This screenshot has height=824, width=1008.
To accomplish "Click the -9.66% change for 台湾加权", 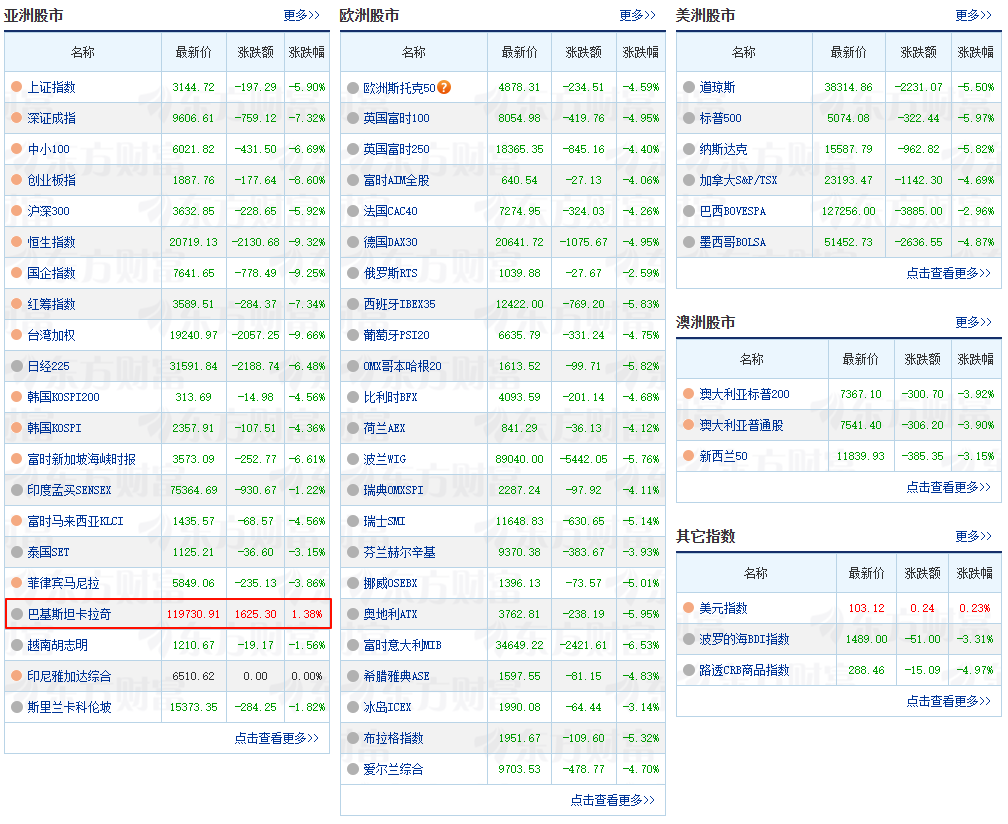I will click(x=307, y=336).
